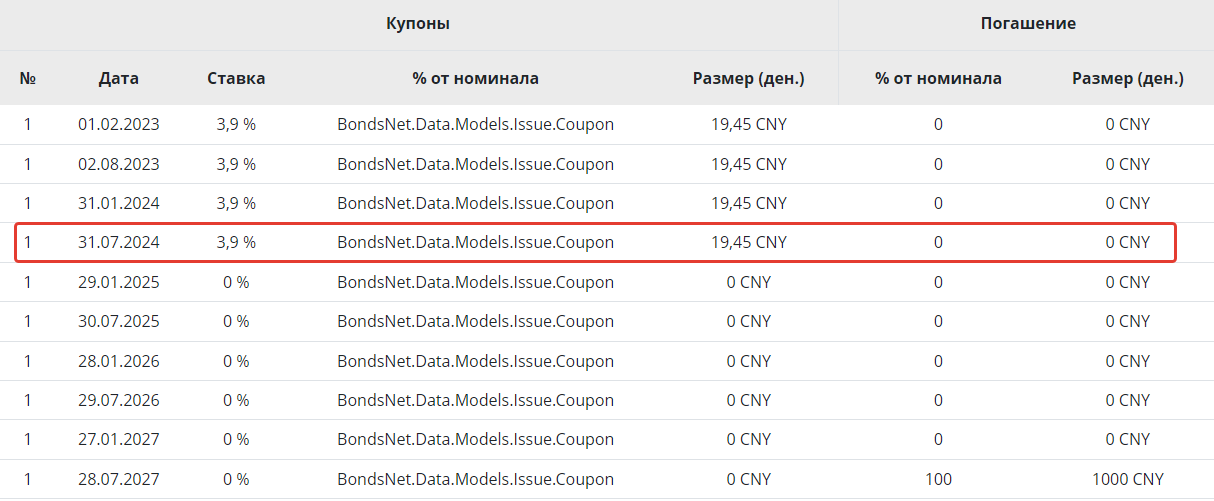
Task: Click the redemption % от номинала header
Action: coord(938,78)
